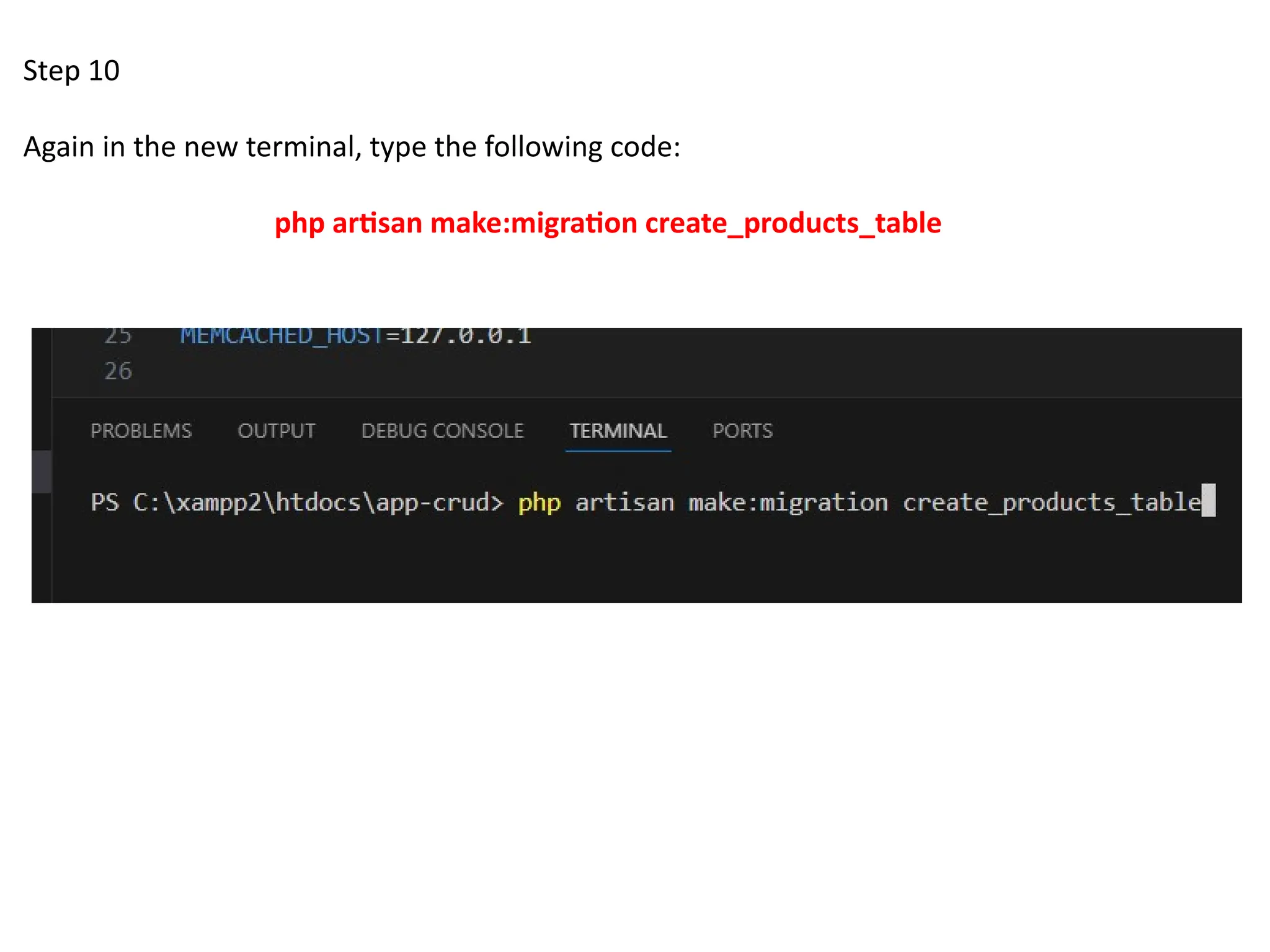Click the red php artisan command text
Screen dimensions: 1270x952
pyautogui.click(x=608, y=224)
